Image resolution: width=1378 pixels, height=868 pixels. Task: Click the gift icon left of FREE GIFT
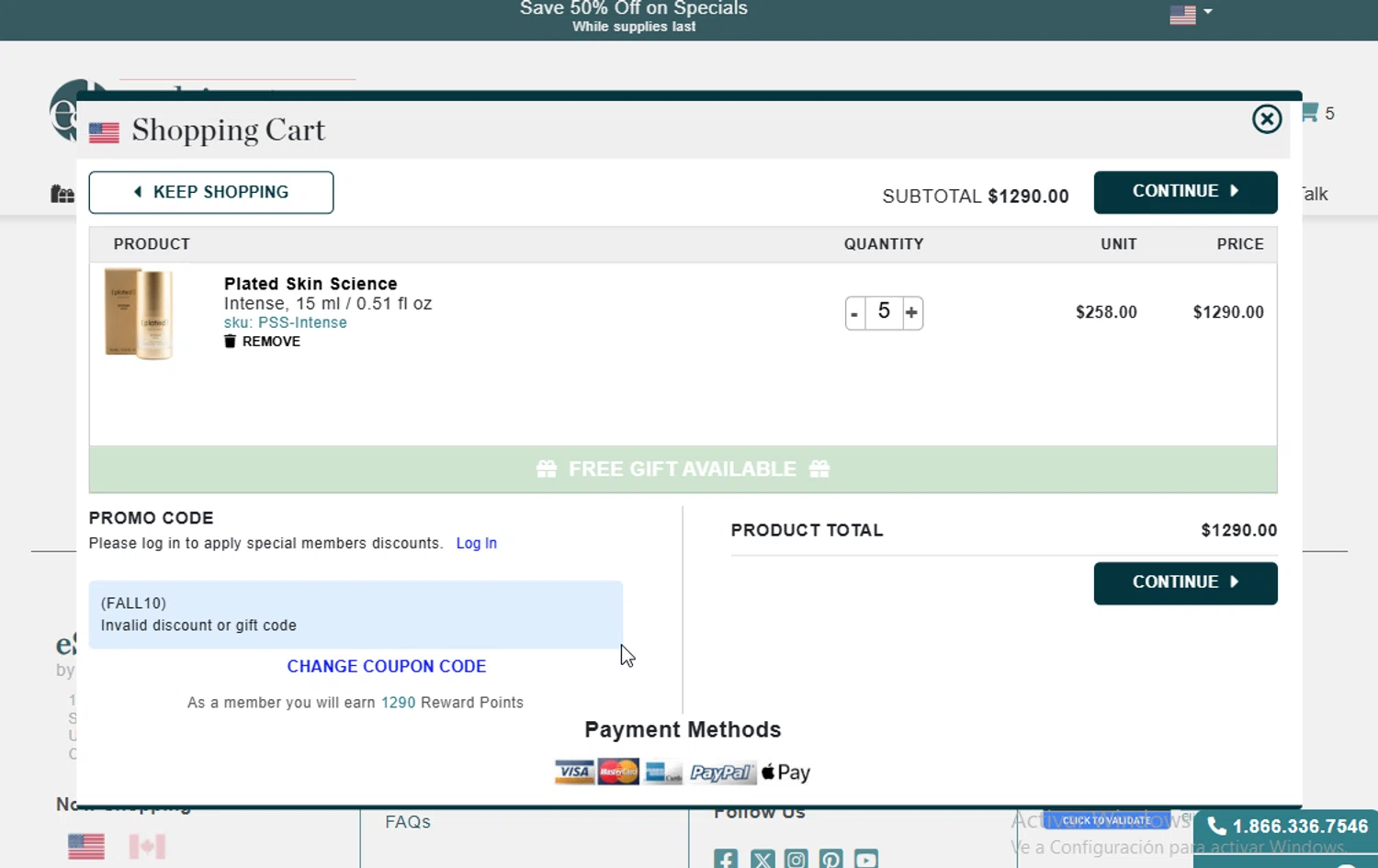click(547, 469)
